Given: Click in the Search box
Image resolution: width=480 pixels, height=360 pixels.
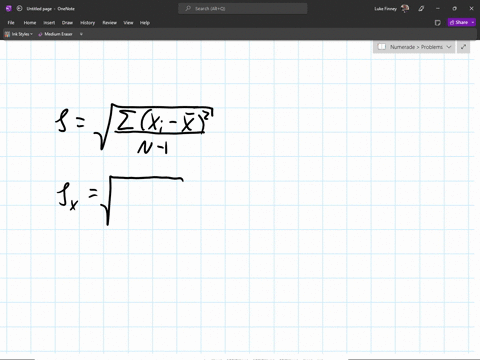Looking at the screenshot, I should point(243,9).
